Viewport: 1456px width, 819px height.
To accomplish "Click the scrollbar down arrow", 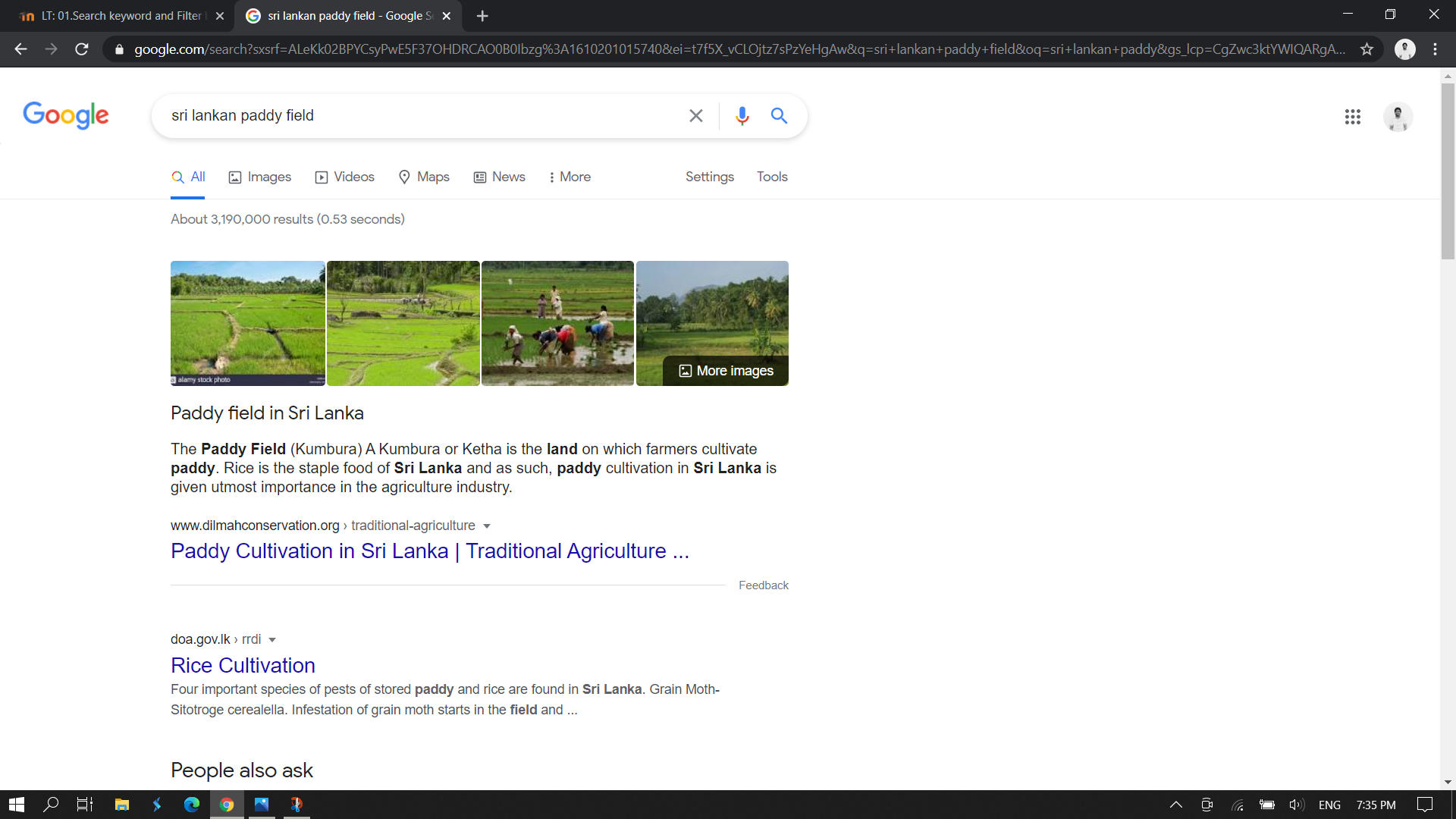I will (x=1448, y=782).
